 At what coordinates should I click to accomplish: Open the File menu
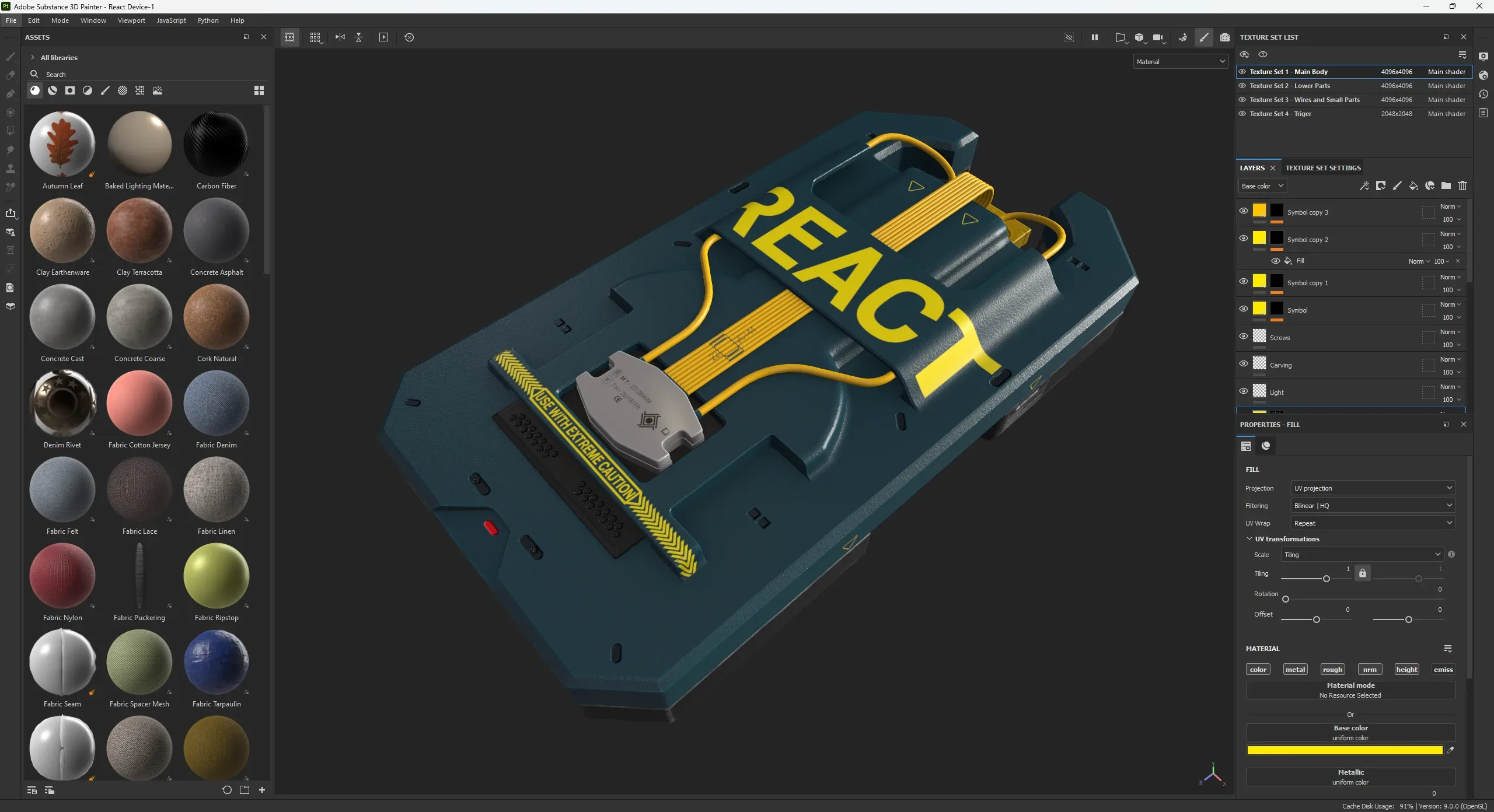(11, 20)
